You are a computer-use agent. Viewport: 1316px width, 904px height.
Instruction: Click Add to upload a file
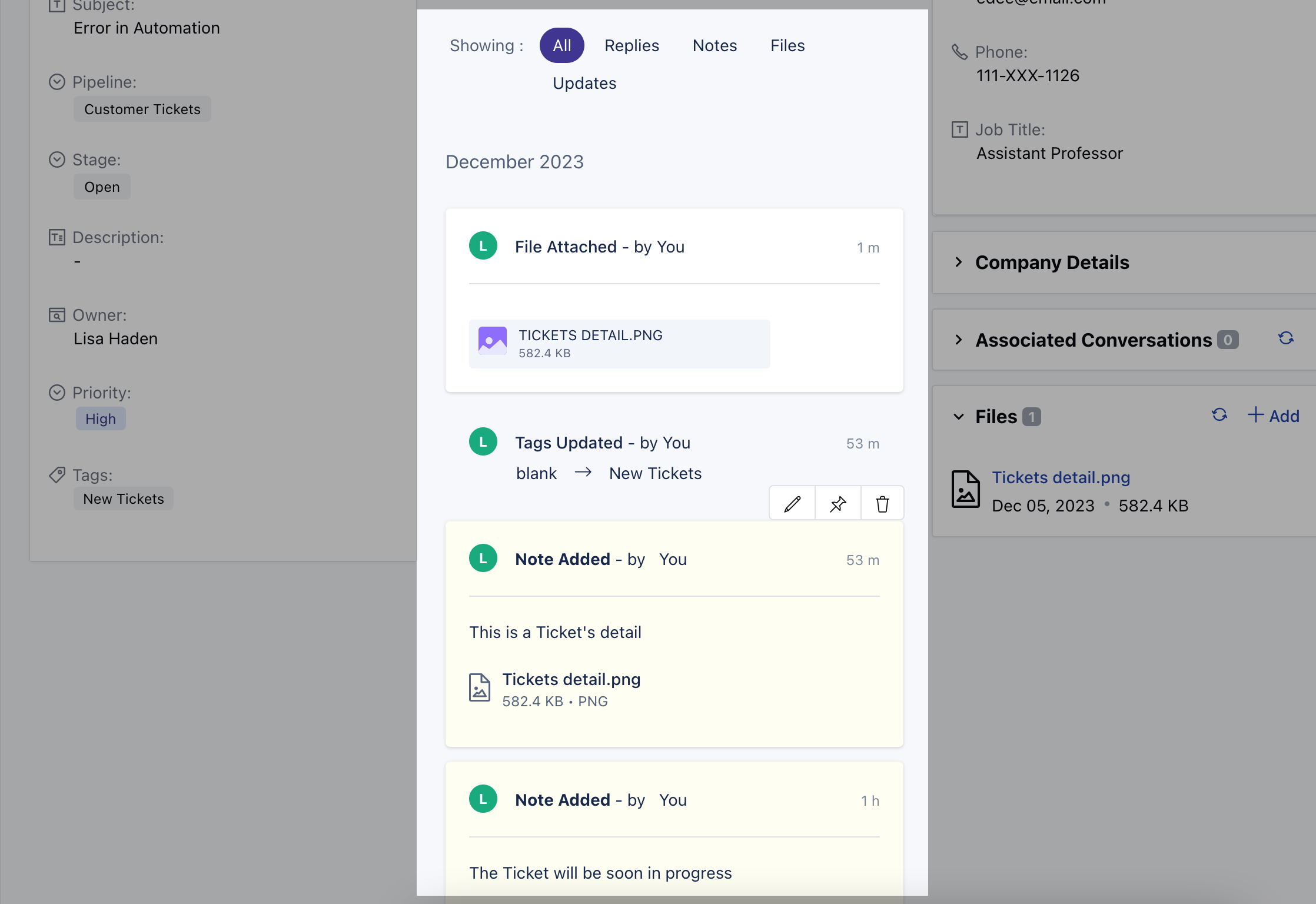(x=1274, y=416)
